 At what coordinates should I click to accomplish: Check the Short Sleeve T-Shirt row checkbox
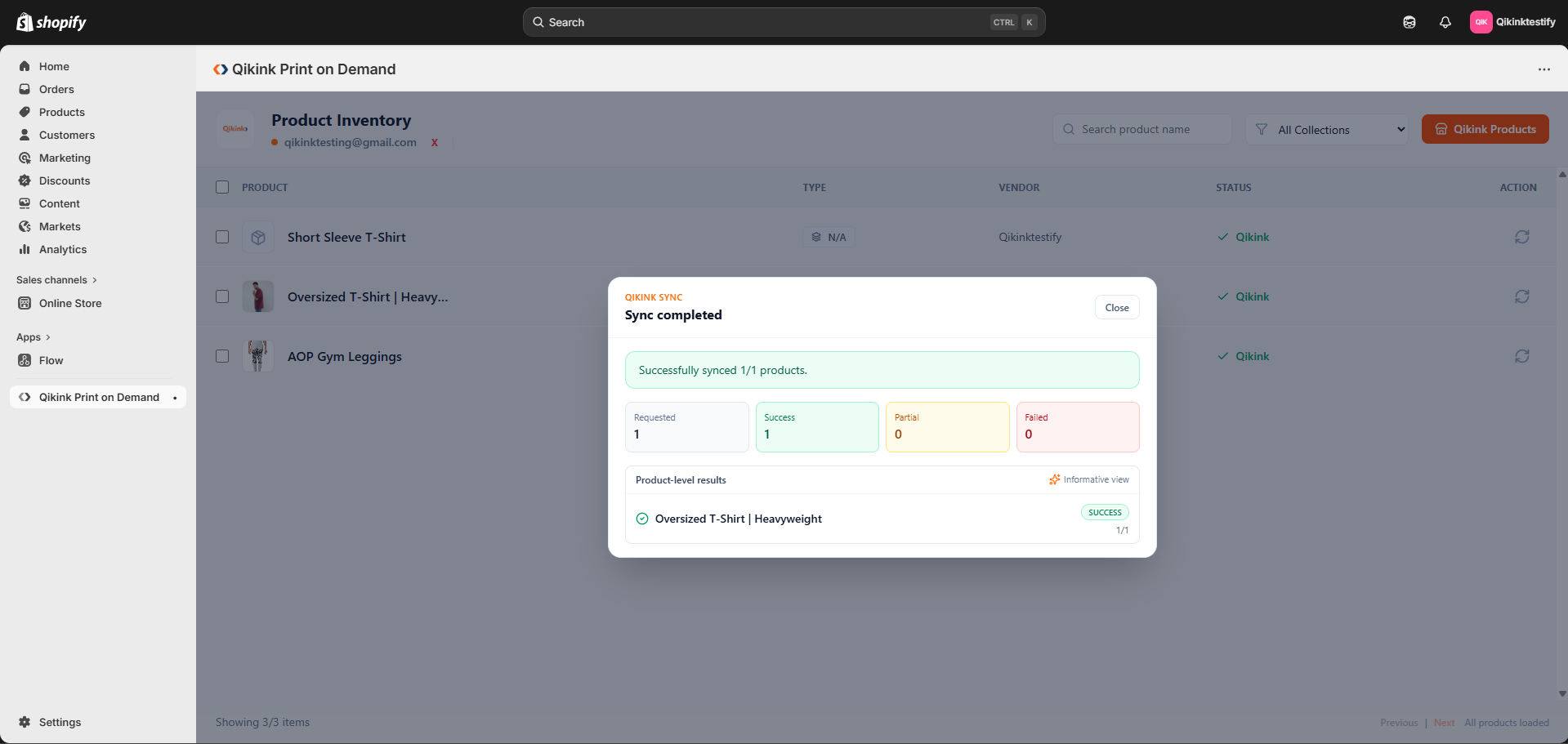(221, 237)
